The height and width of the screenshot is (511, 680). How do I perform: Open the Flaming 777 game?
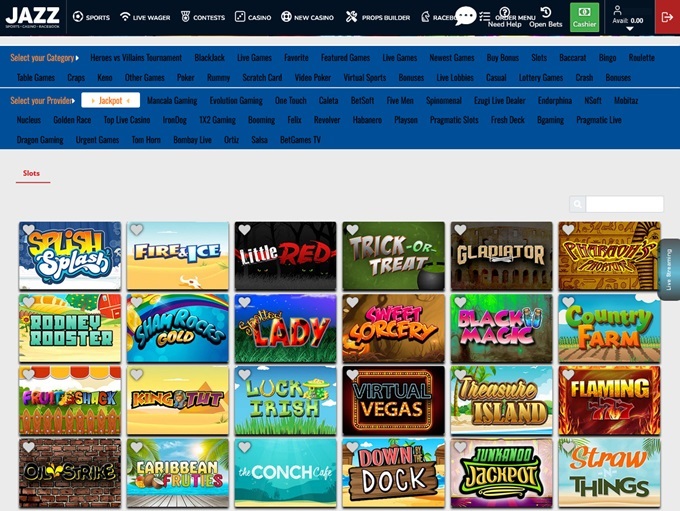tap(609, 400)
